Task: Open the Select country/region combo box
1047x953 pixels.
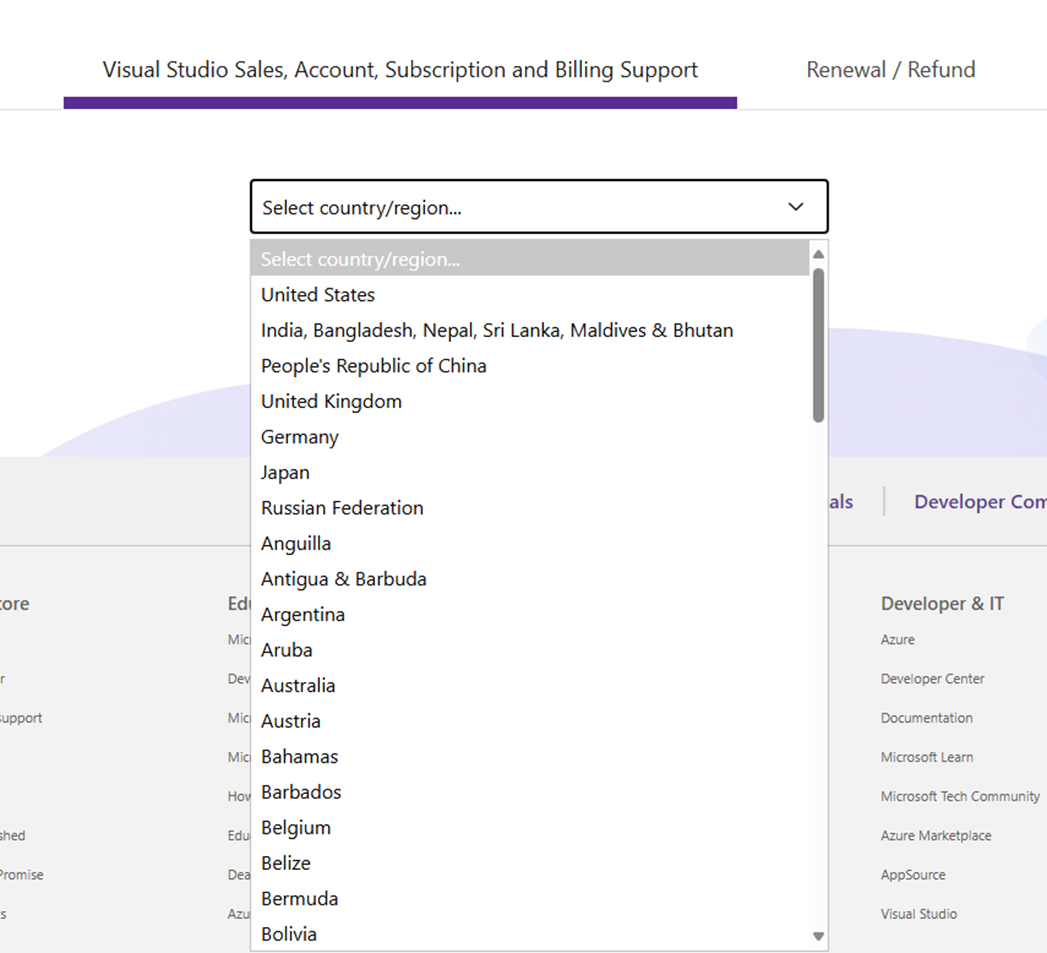Action: coord(539,207)
